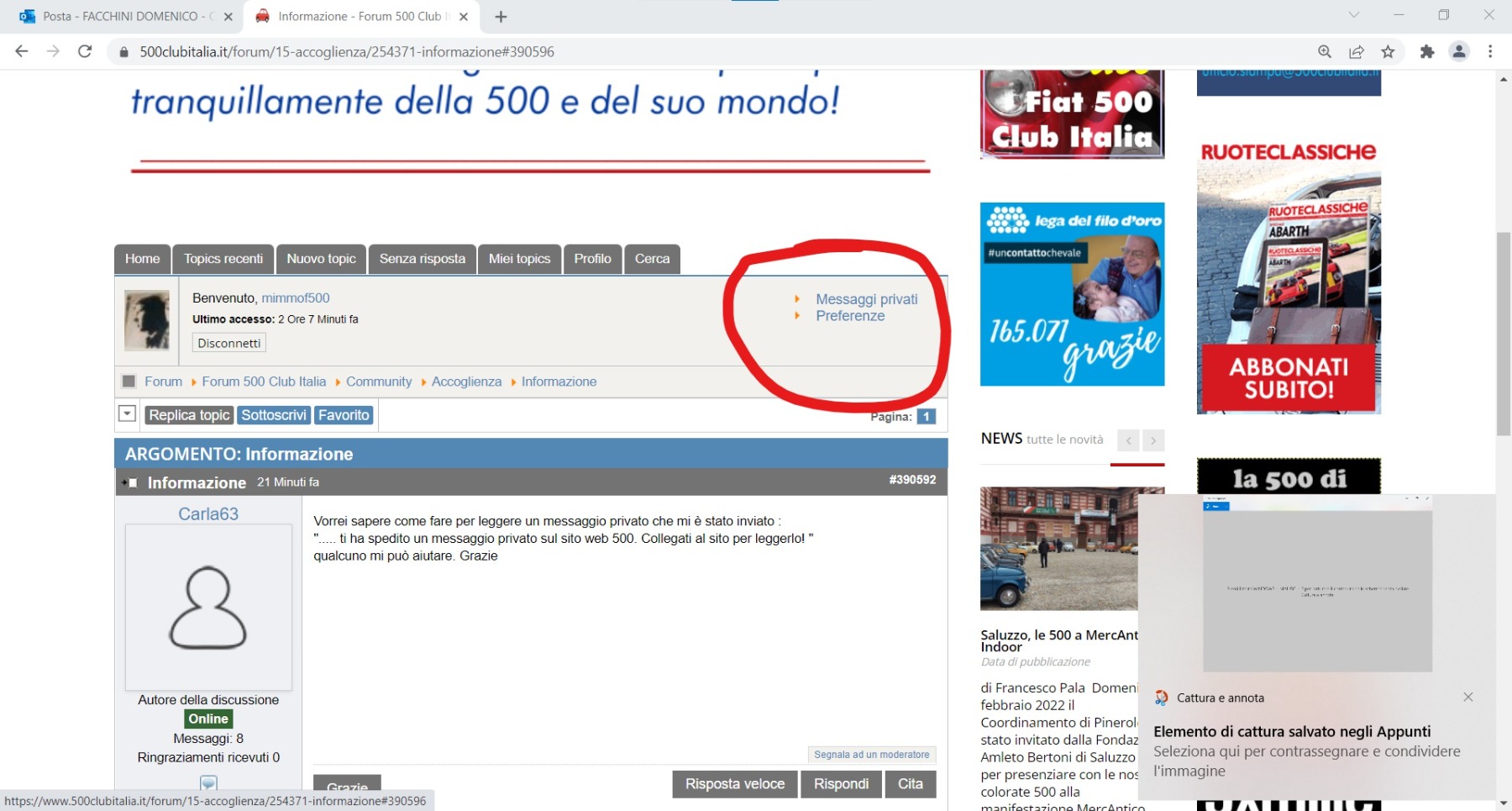This screenshot has height=811, width=1512.
Task: Open the Senza risposta tab
Action: point(423,259)
